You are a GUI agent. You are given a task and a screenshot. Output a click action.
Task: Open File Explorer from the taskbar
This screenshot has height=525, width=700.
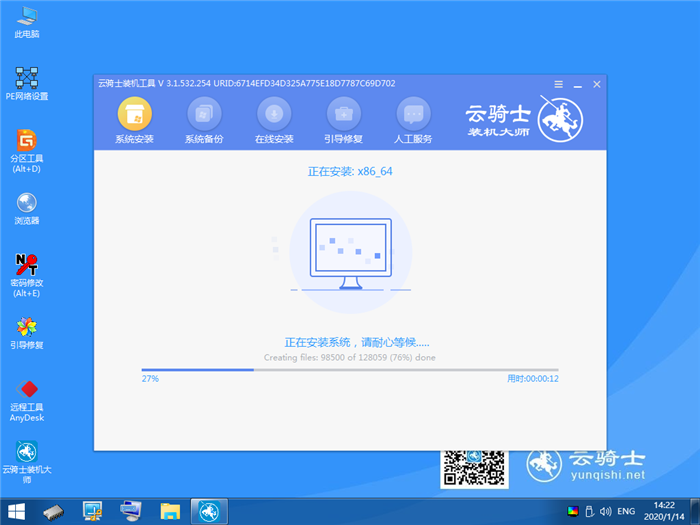point(170,512)
